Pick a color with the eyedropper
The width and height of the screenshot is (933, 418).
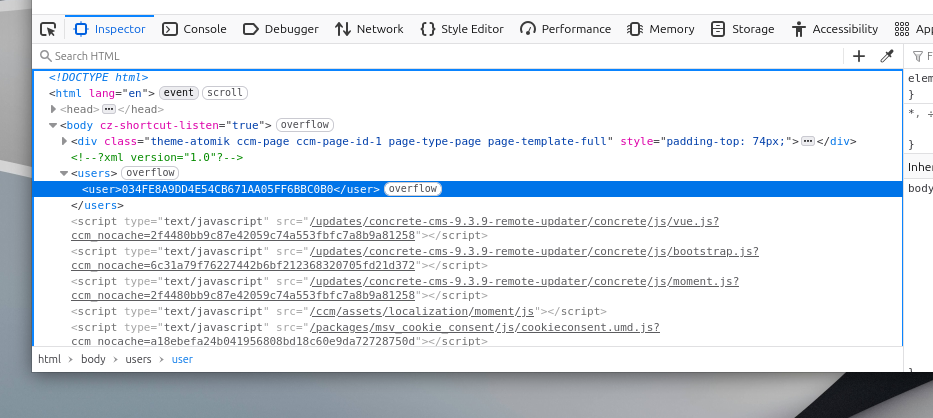(x=887, y=56)
